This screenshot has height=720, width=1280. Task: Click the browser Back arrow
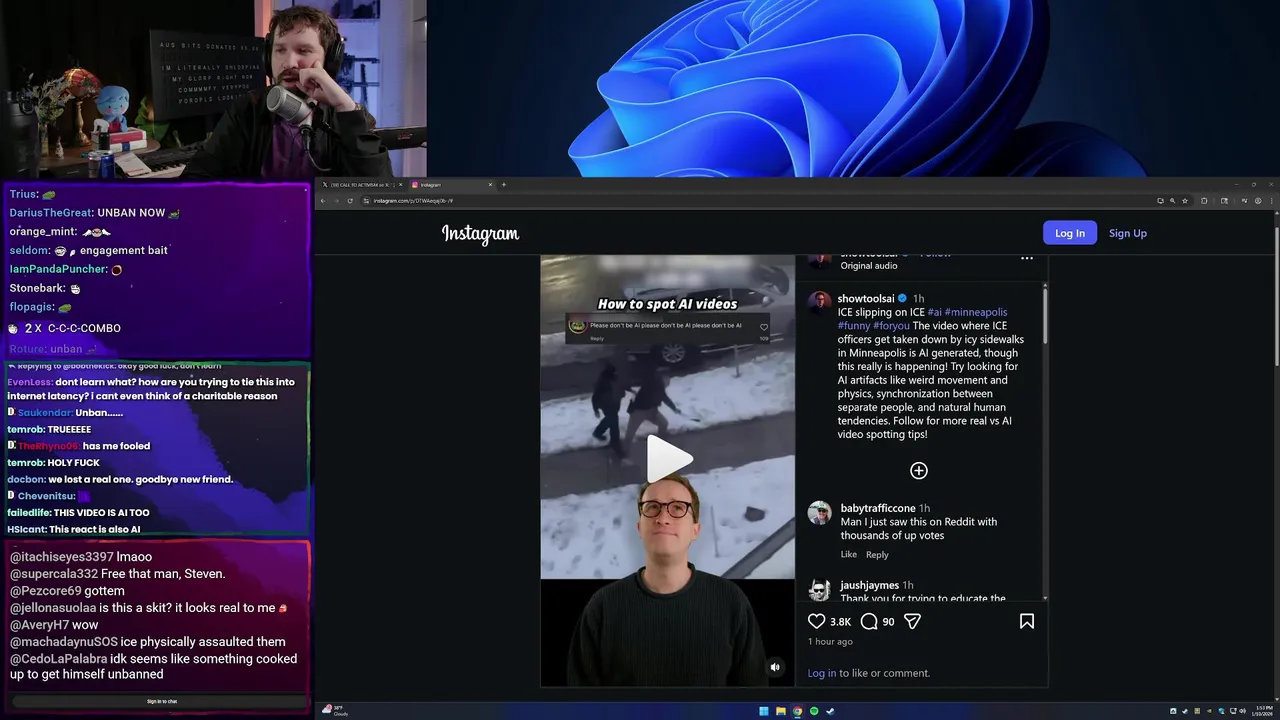pos(323,201)
